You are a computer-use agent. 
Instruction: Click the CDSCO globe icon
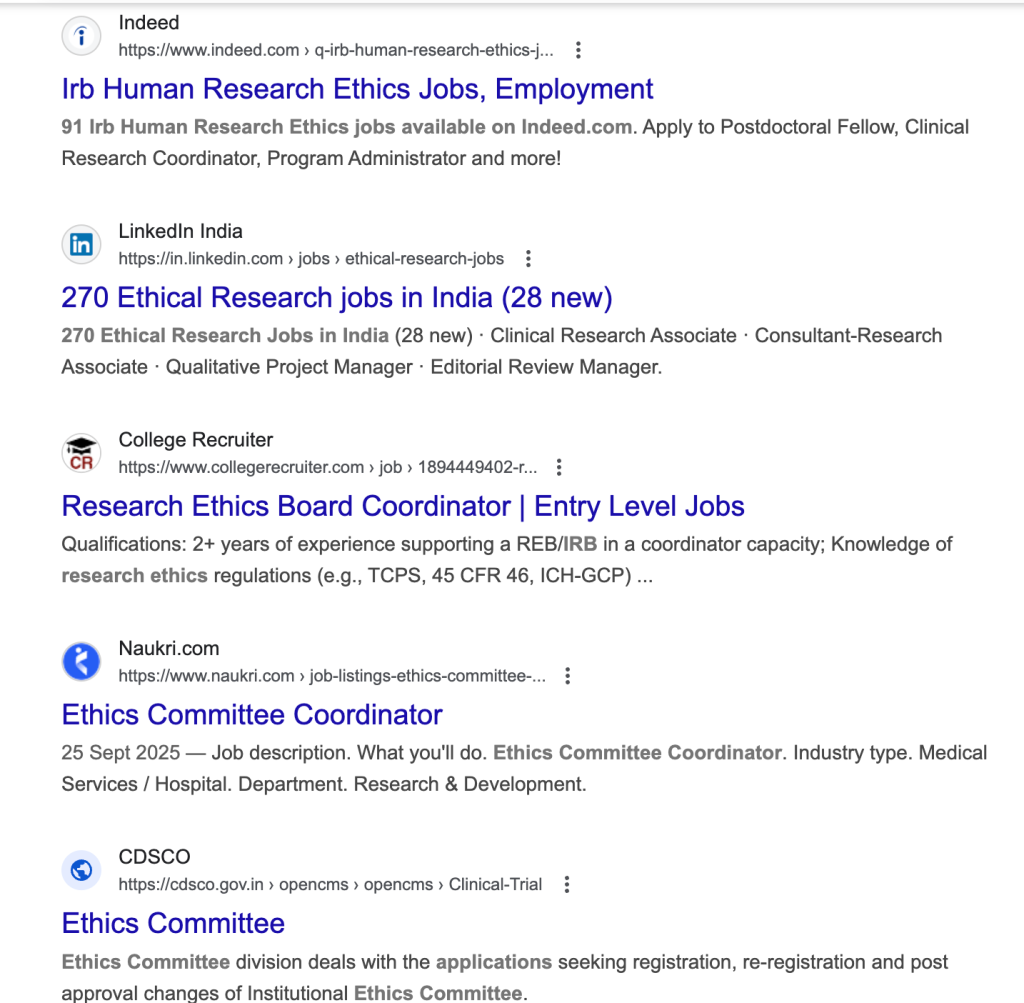coord(82,871)
